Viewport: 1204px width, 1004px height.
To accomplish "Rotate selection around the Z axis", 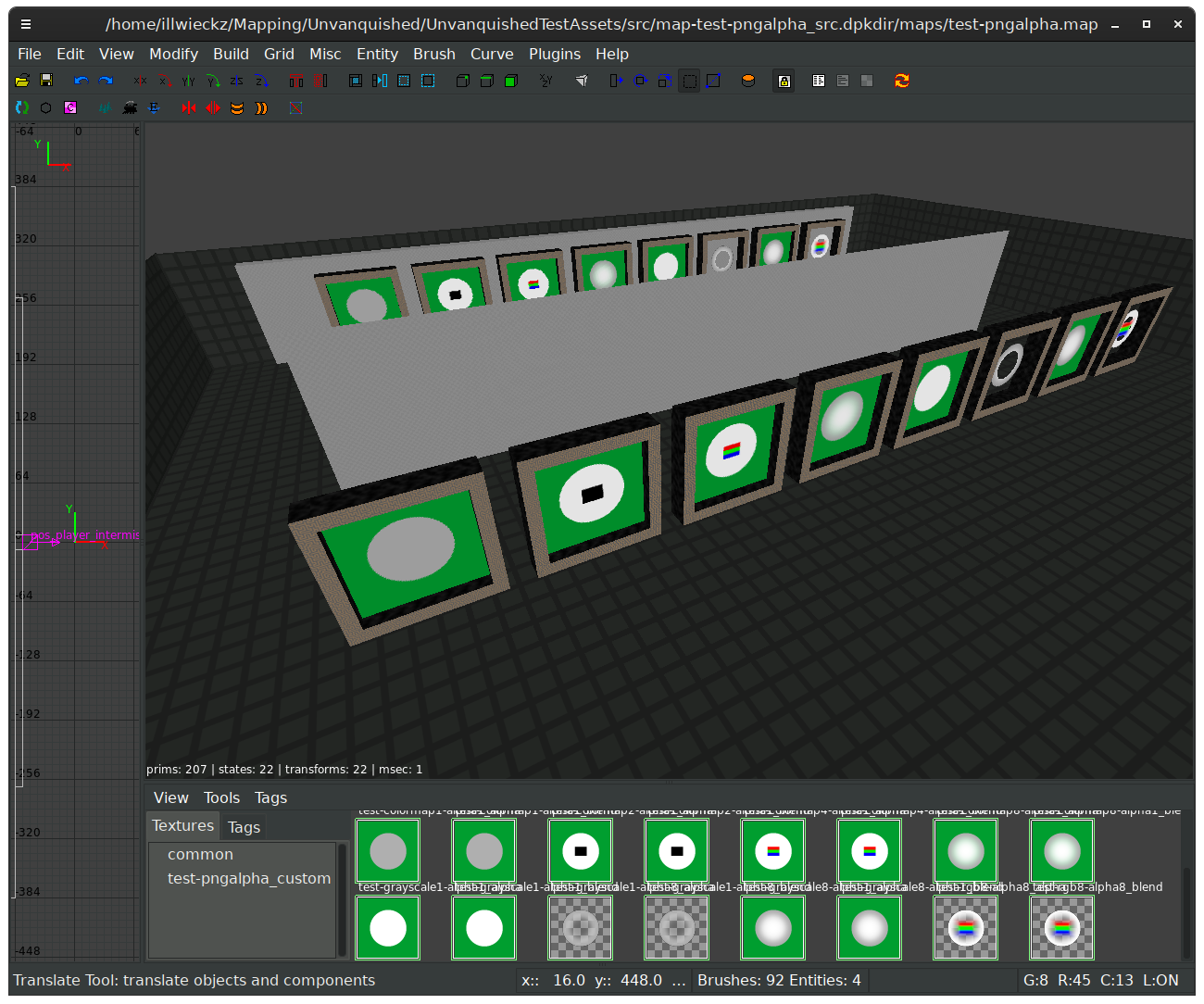I will pyautogui.click(x=261, y=81).
